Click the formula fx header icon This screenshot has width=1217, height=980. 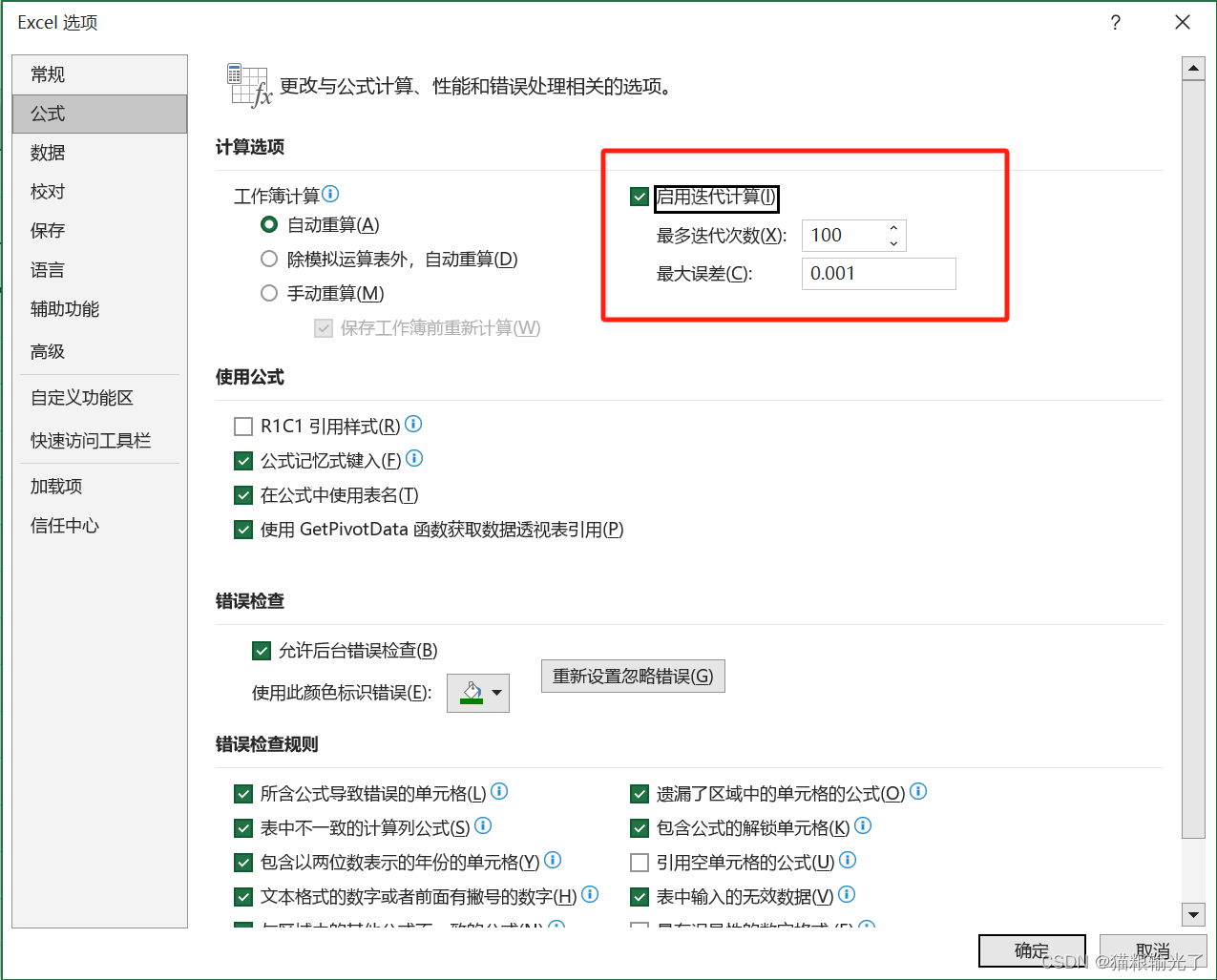250,85
